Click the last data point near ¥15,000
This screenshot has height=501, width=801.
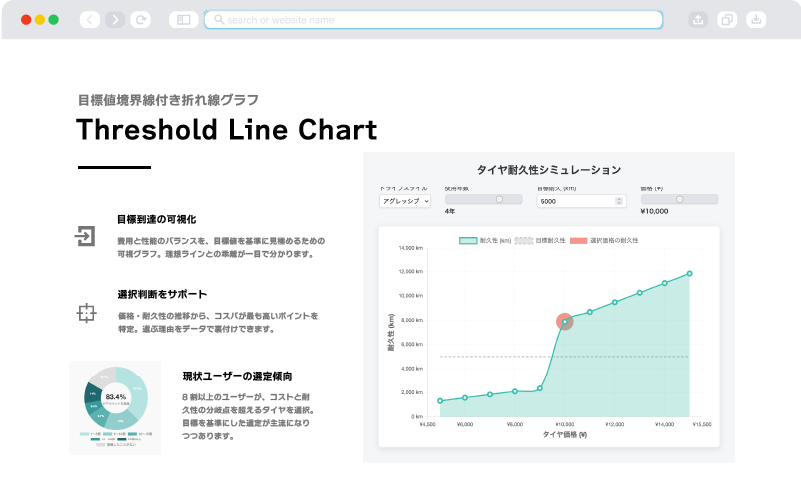[690, 274]
